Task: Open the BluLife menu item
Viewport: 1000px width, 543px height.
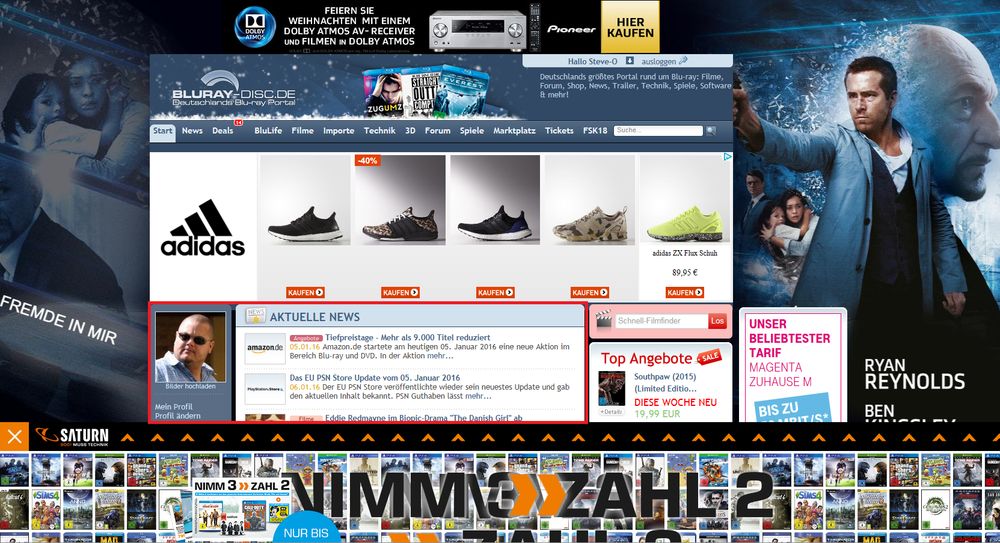Action: pos(268,131)
